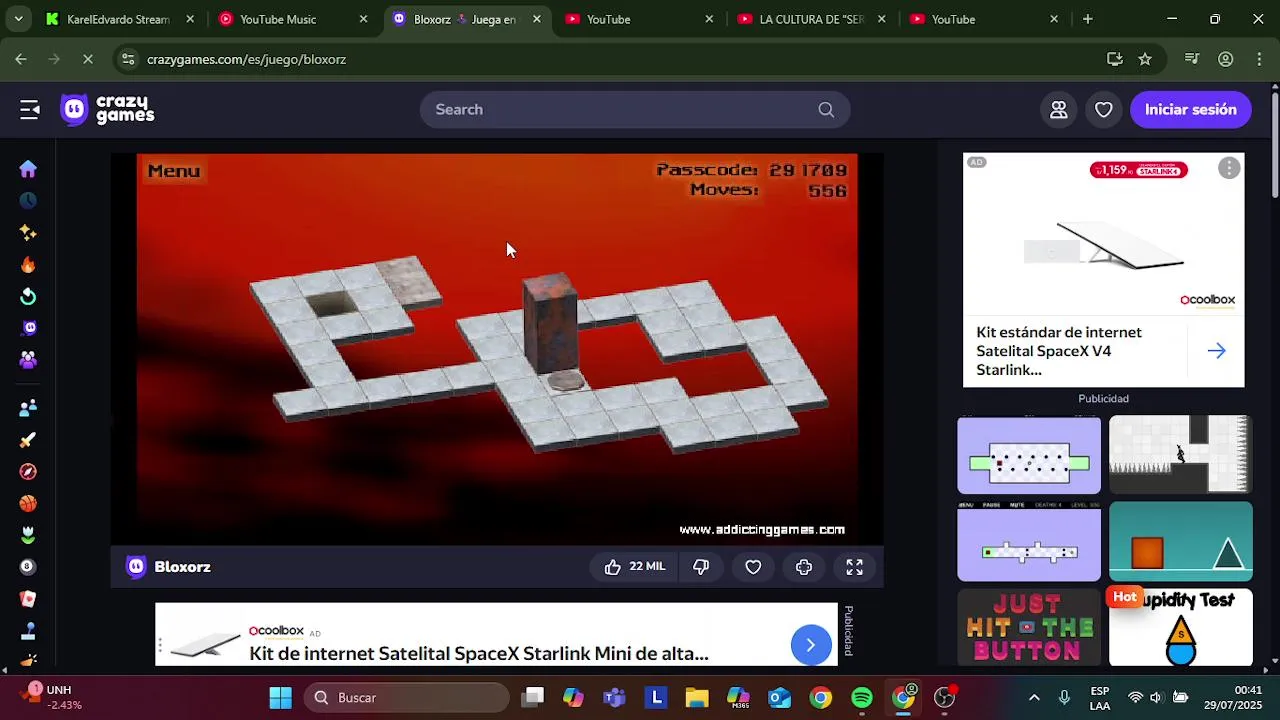Click the address bar URL

click(x=247, y=59)
